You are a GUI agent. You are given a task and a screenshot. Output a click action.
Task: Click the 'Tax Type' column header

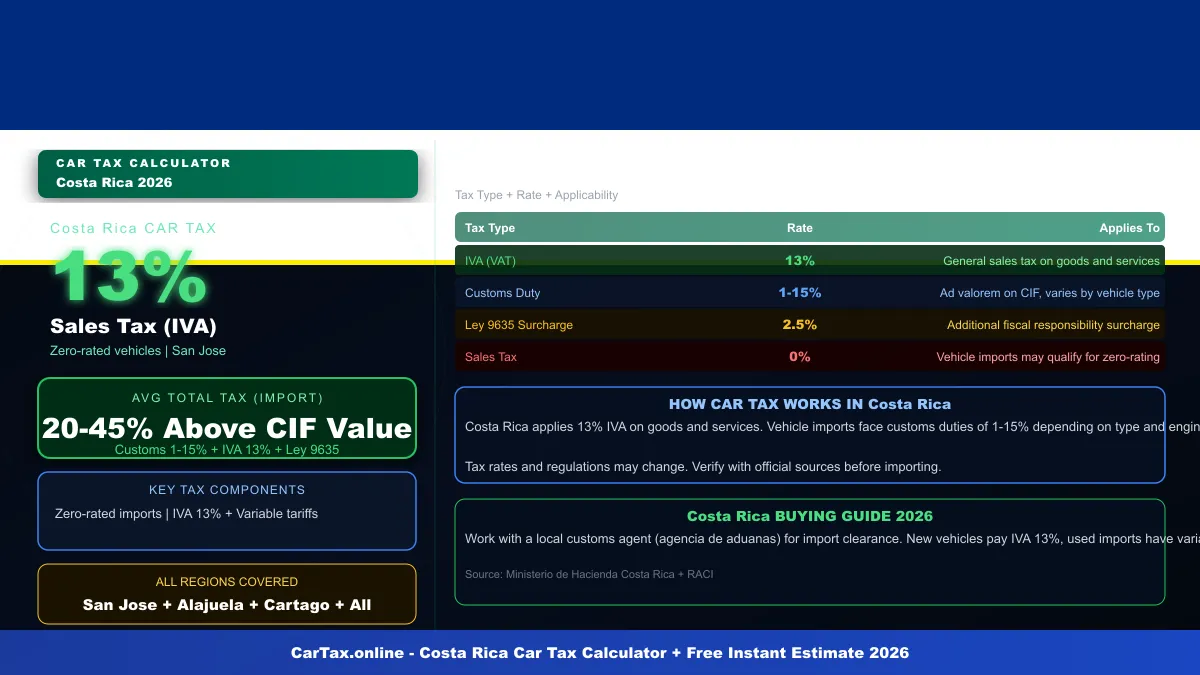coord(490,228)
